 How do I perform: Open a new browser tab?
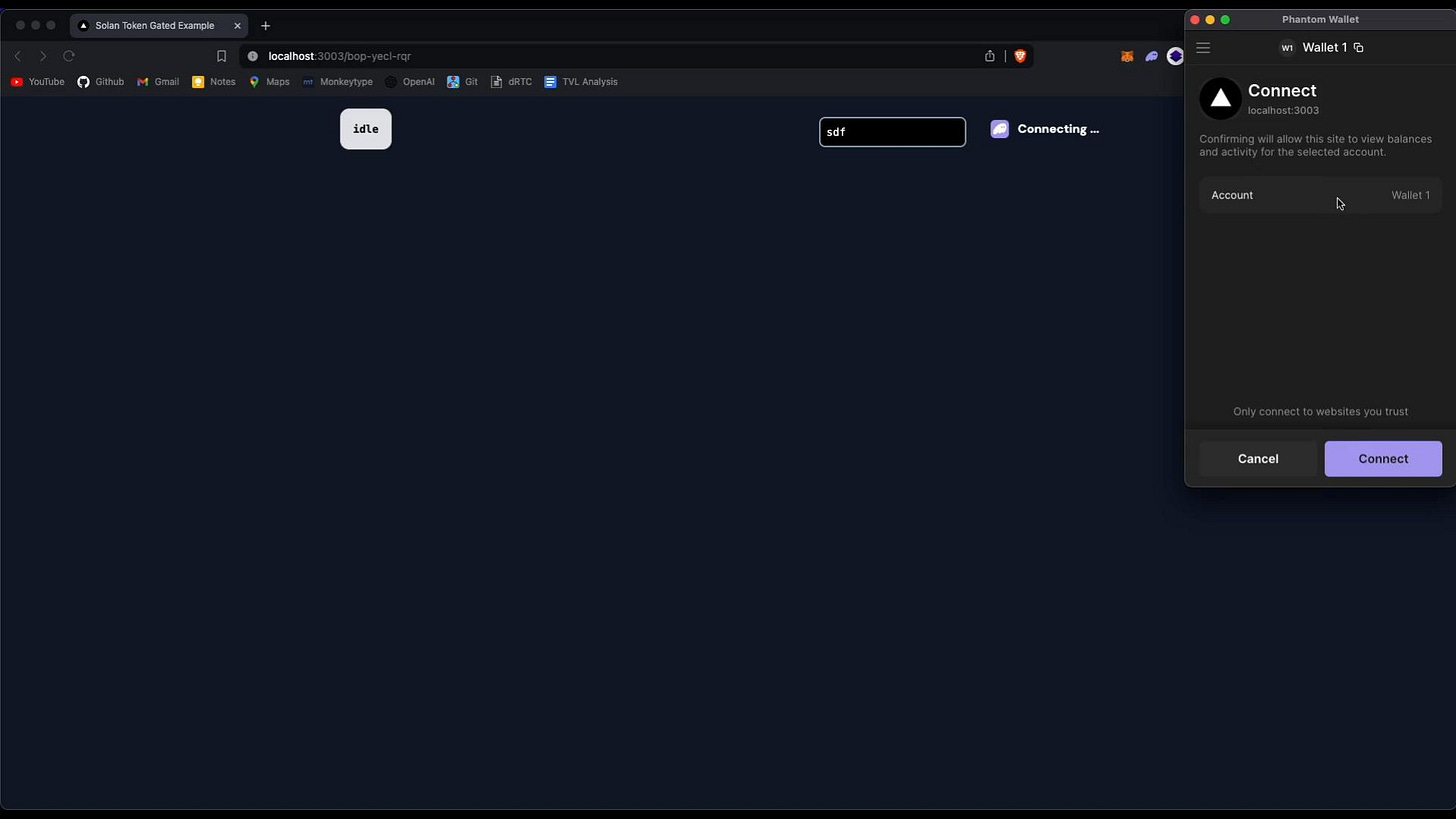click(x=265, y=26)
